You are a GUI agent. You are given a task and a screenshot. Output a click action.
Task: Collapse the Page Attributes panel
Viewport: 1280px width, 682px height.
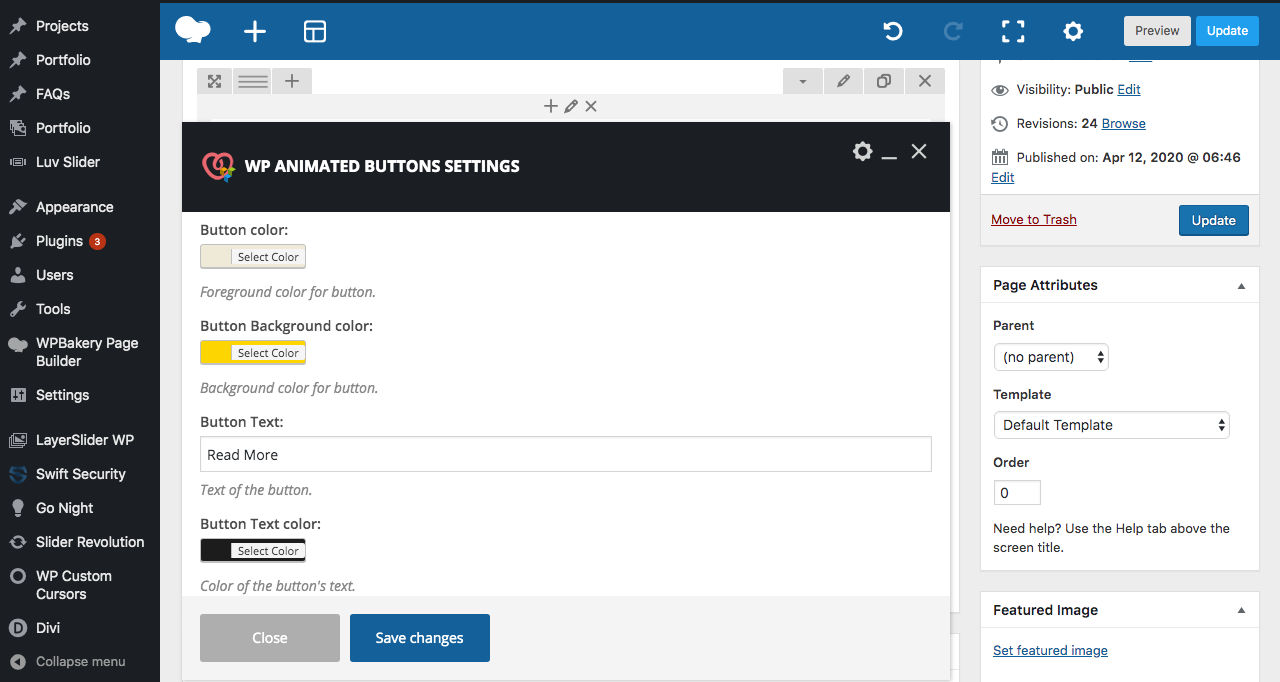(1241, 286)
